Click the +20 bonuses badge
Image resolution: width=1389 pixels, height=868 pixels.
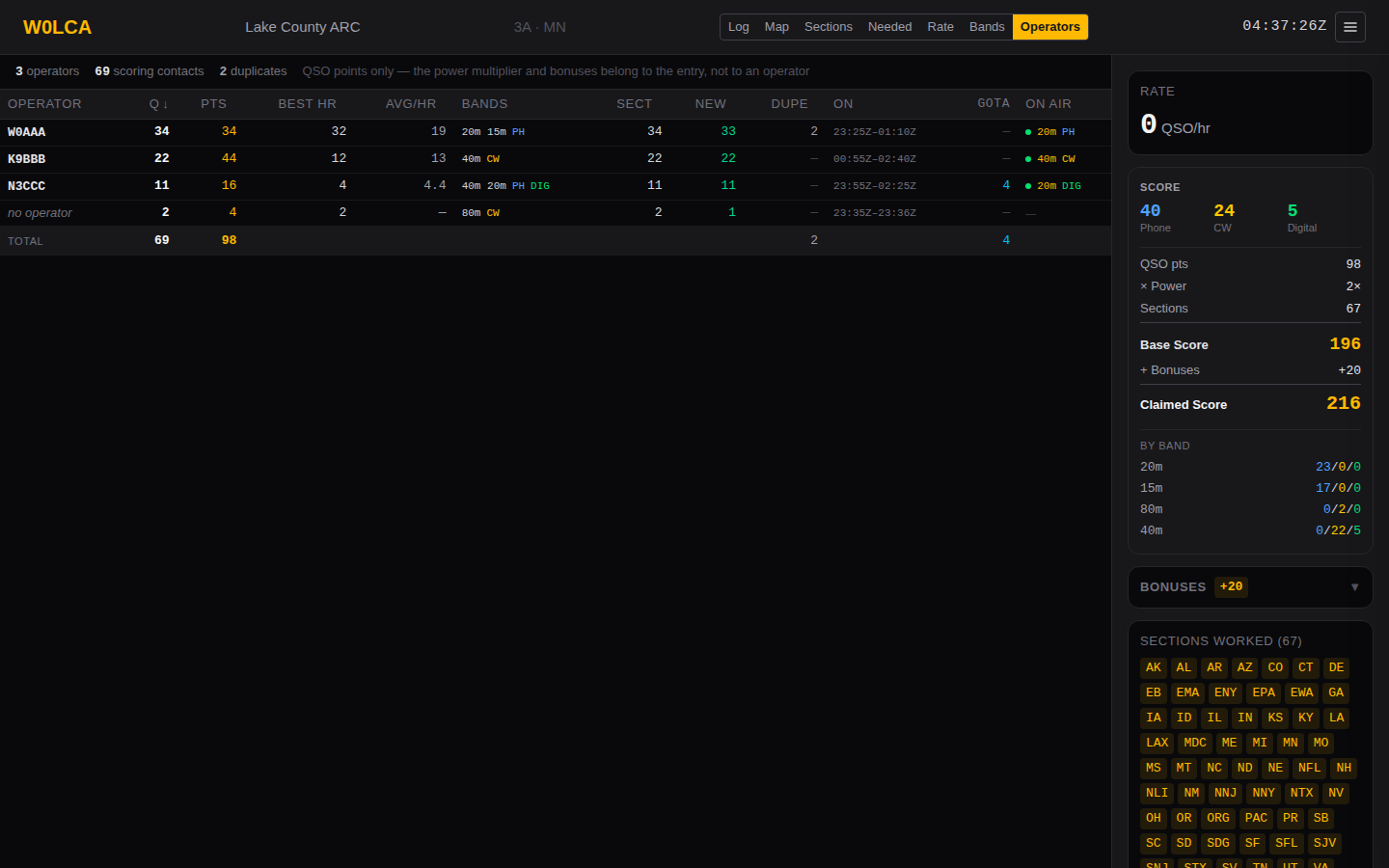click(x=1231, y=586)
